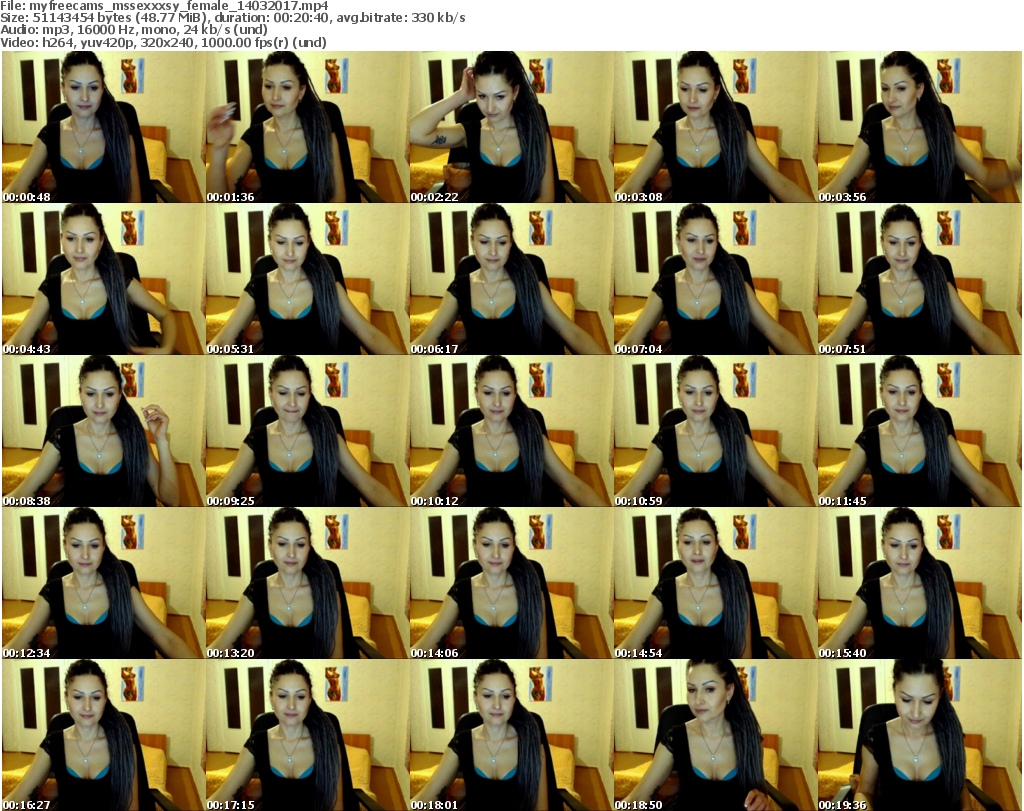1024x811 pixels.
Task: Click the thumbnail at 00:19:36
Action: pos(919,735)
